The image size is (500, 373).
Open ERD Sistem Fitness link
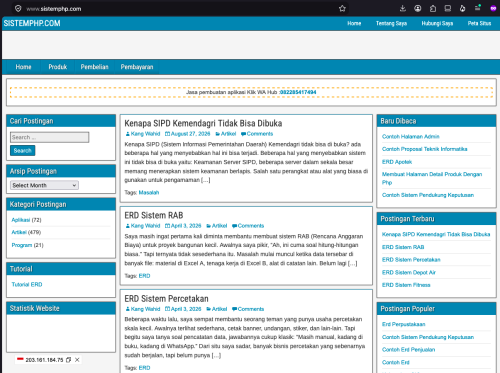point(406,285)
